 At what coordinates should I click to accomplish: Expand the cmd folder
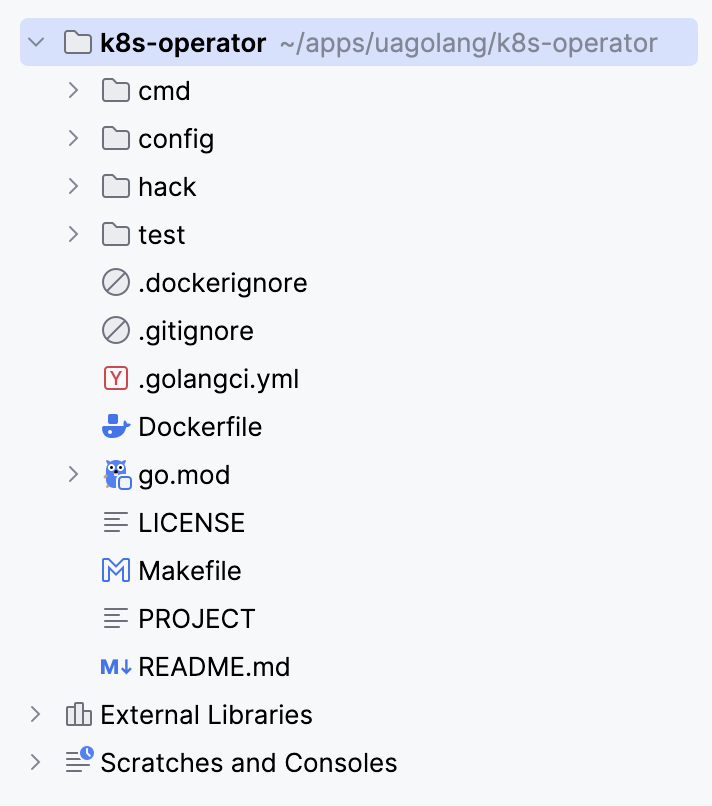74,90
